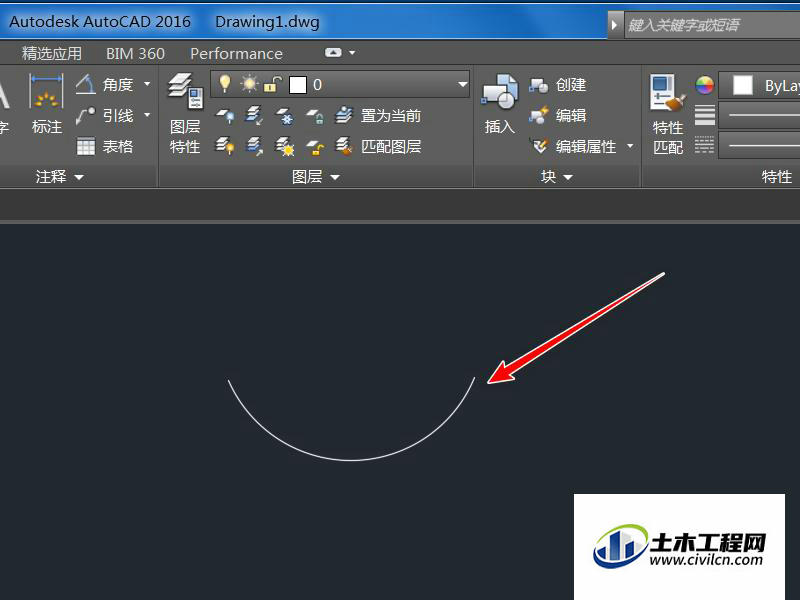Click 编辑属性 edit attributes button
This screenshot has height=600, width=800.
coord(573,147)
